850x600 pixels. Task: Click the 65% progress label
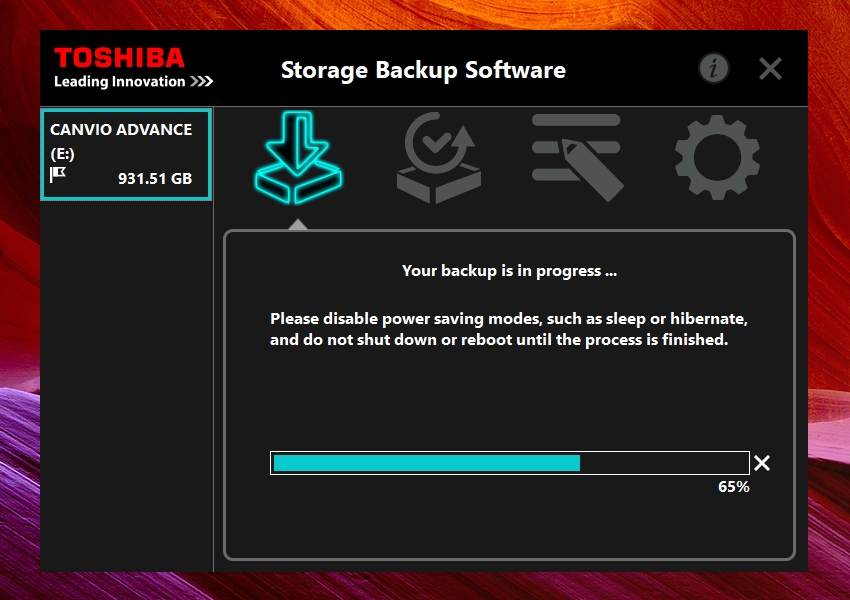point(733,487)
